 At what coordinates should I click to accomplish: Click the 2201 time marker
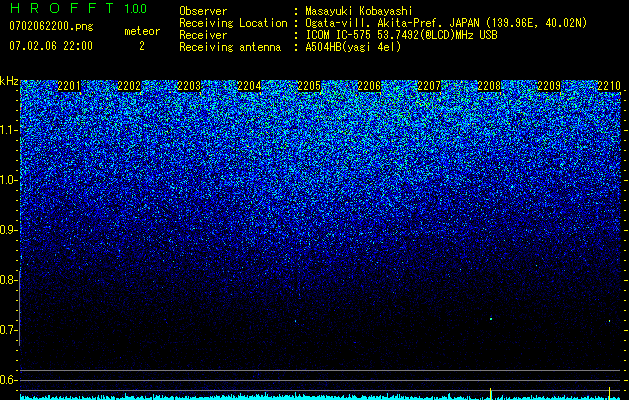pos(69,86)
